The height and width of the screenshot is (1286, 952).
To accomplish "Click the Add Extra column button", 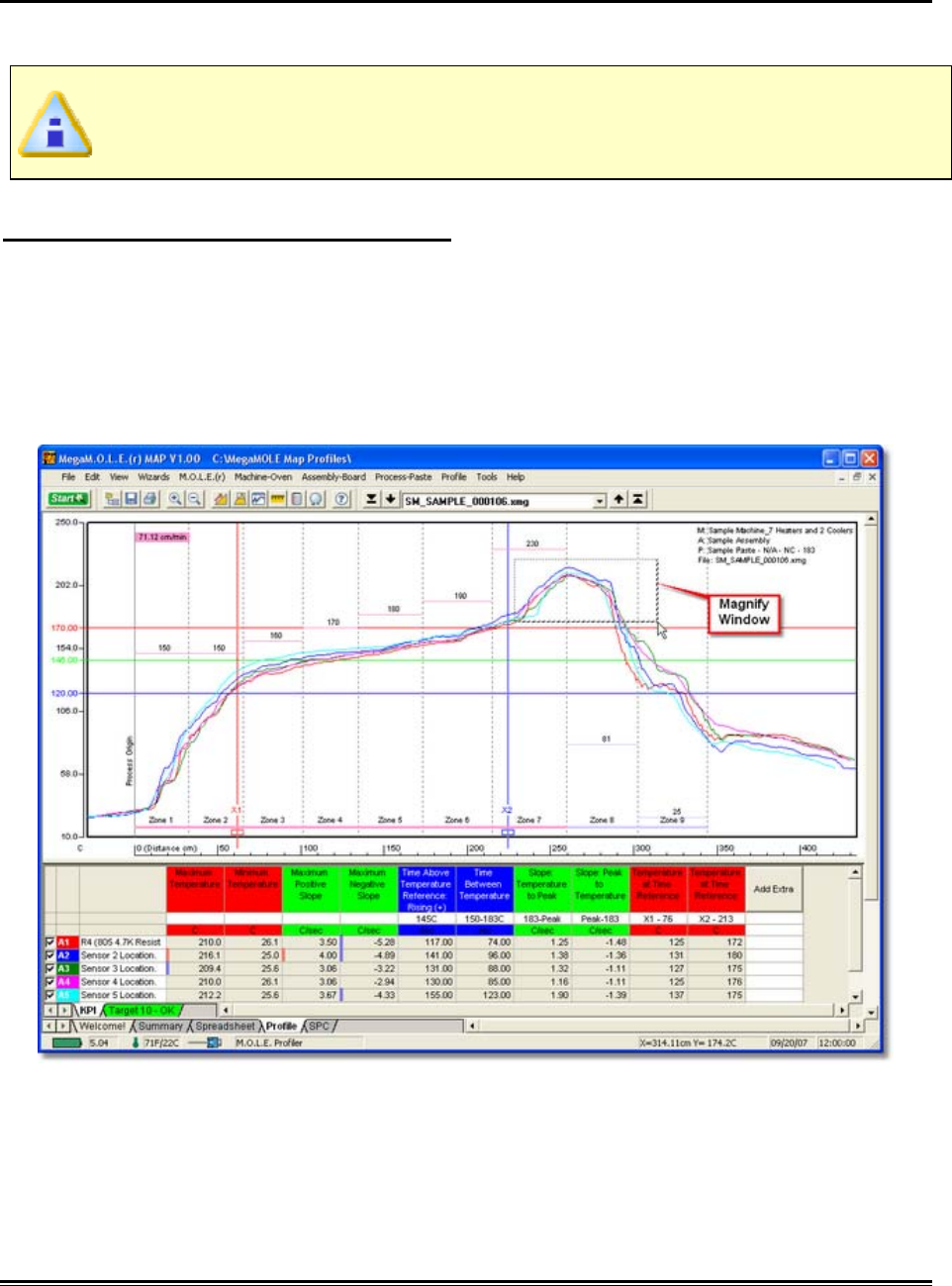I will [773, 890].
